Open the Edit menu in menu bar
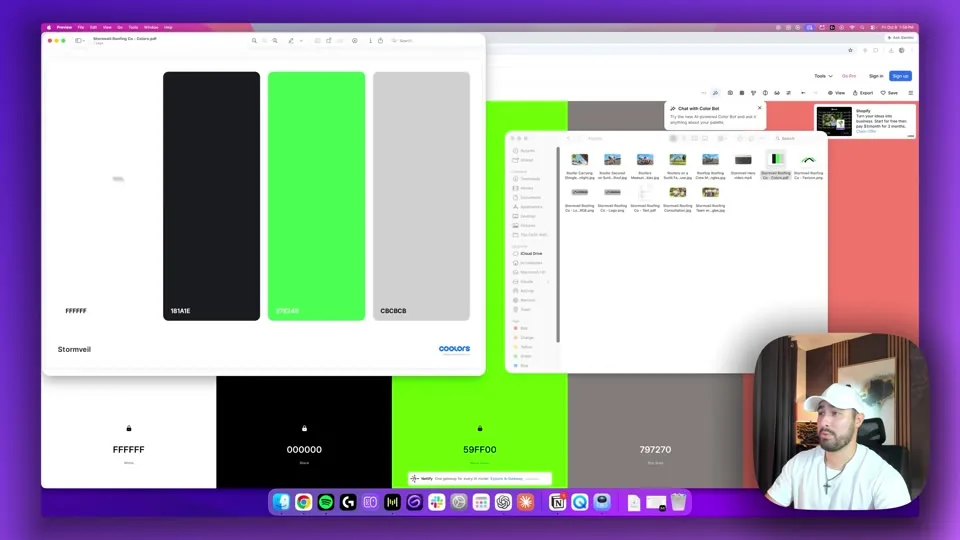Image resolution: width=960 pixels, height=540 pixels. point(93,27)
